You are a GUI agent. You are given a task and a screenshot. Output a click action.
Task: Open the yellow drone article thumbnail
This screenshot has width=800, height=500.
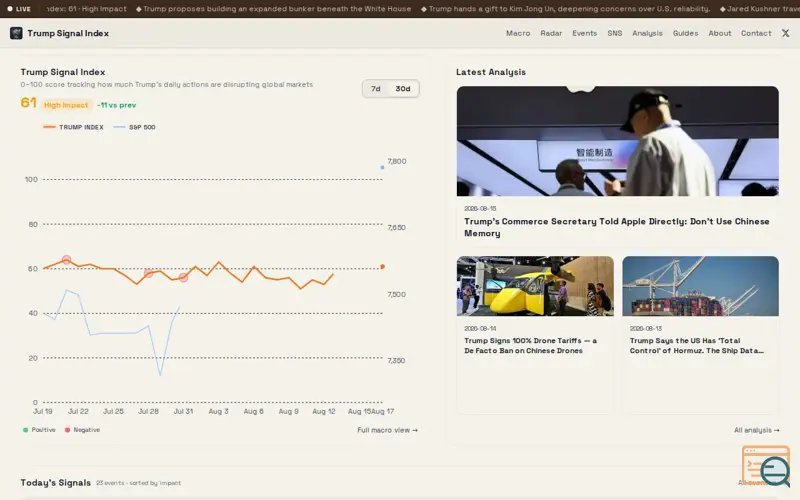[535, 286]
